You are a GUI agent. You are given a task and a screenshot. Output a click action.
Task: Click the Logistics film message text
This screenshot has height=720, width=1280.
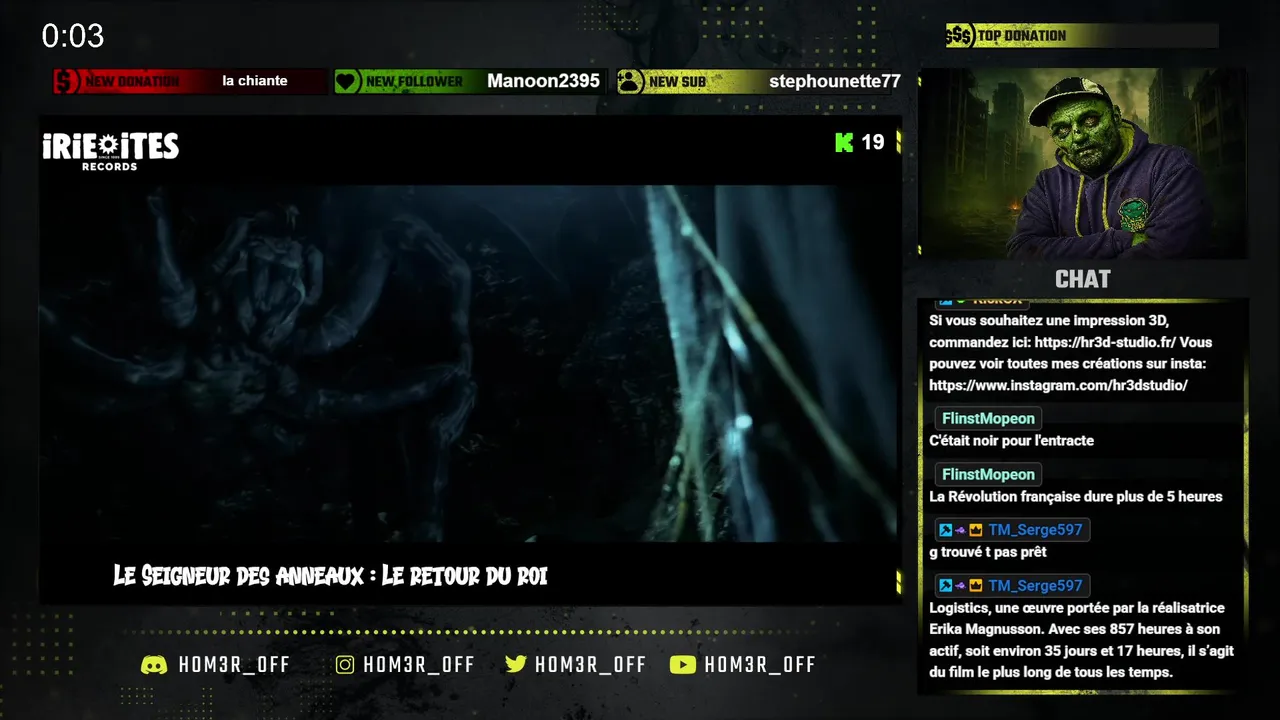click(x=1081, y=640)
